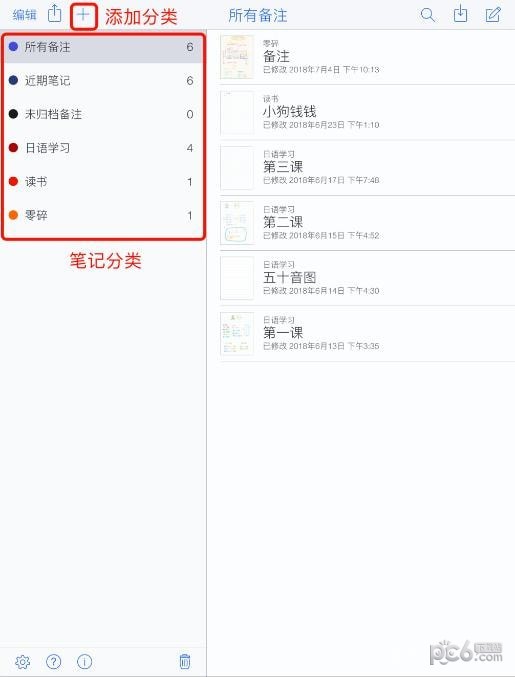Screen dimensions: 515x677
Task: Open the search magnifier icon
Action: point(427,15)
